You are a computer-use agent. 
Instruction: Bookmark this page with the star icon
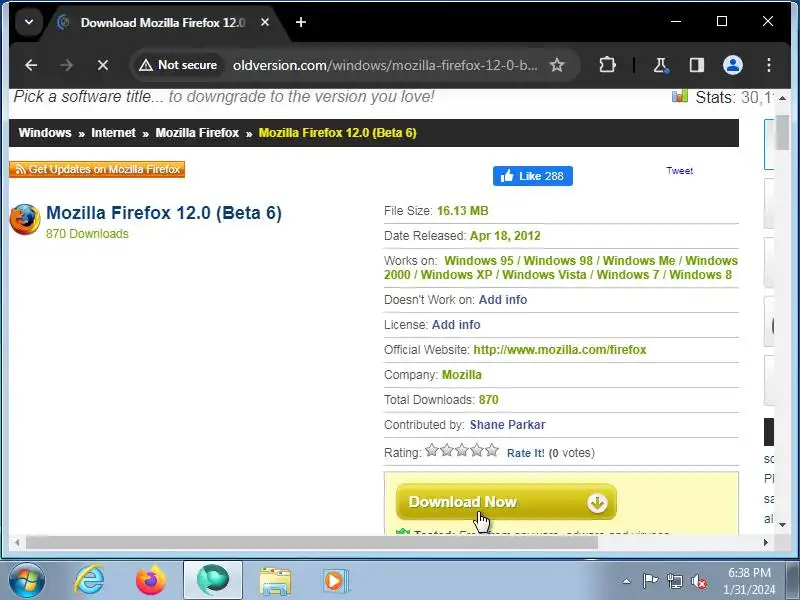click(557, 65)
